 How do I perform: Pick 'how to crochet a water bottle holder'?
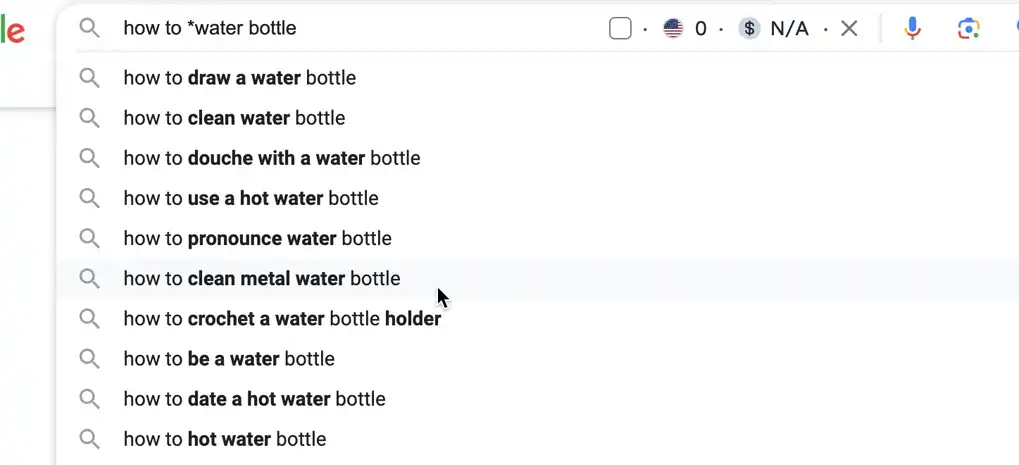(537, 319)
